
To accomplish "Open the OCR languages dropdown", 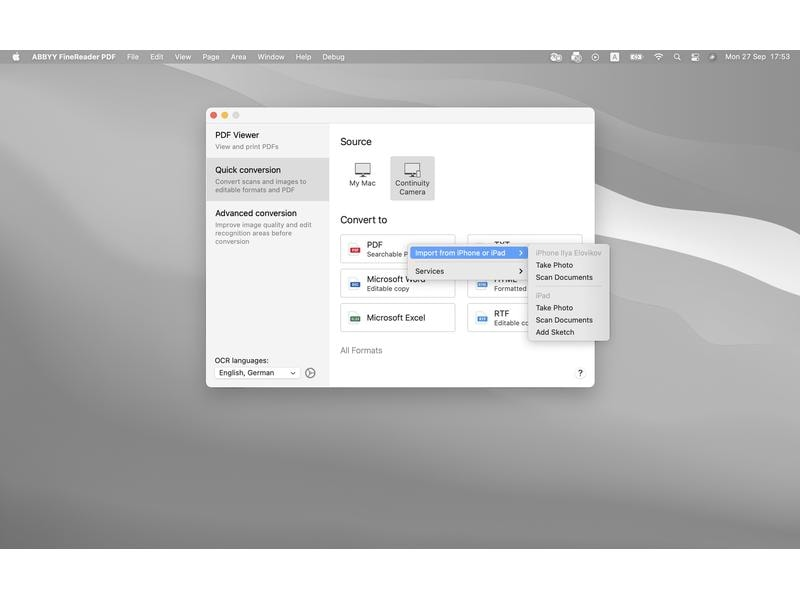I will pos(257,373).
